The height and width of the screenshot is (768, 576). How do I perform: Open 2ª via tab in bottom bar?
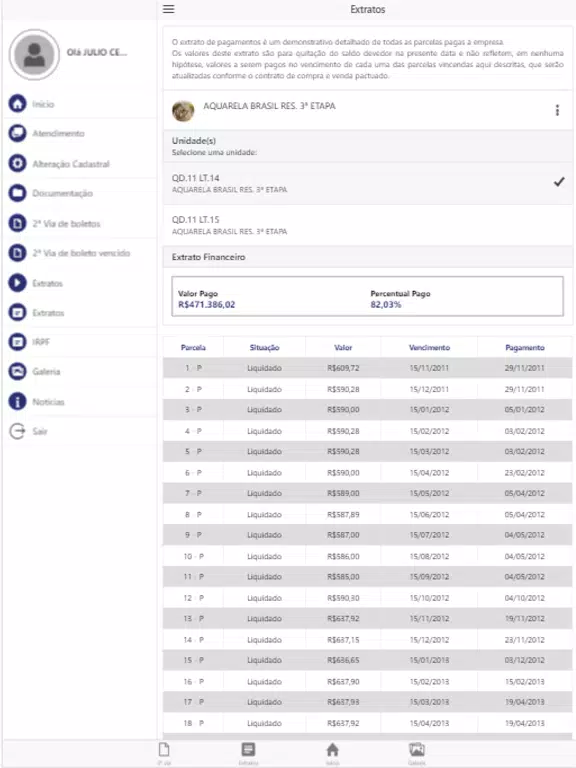pos(164,753)
